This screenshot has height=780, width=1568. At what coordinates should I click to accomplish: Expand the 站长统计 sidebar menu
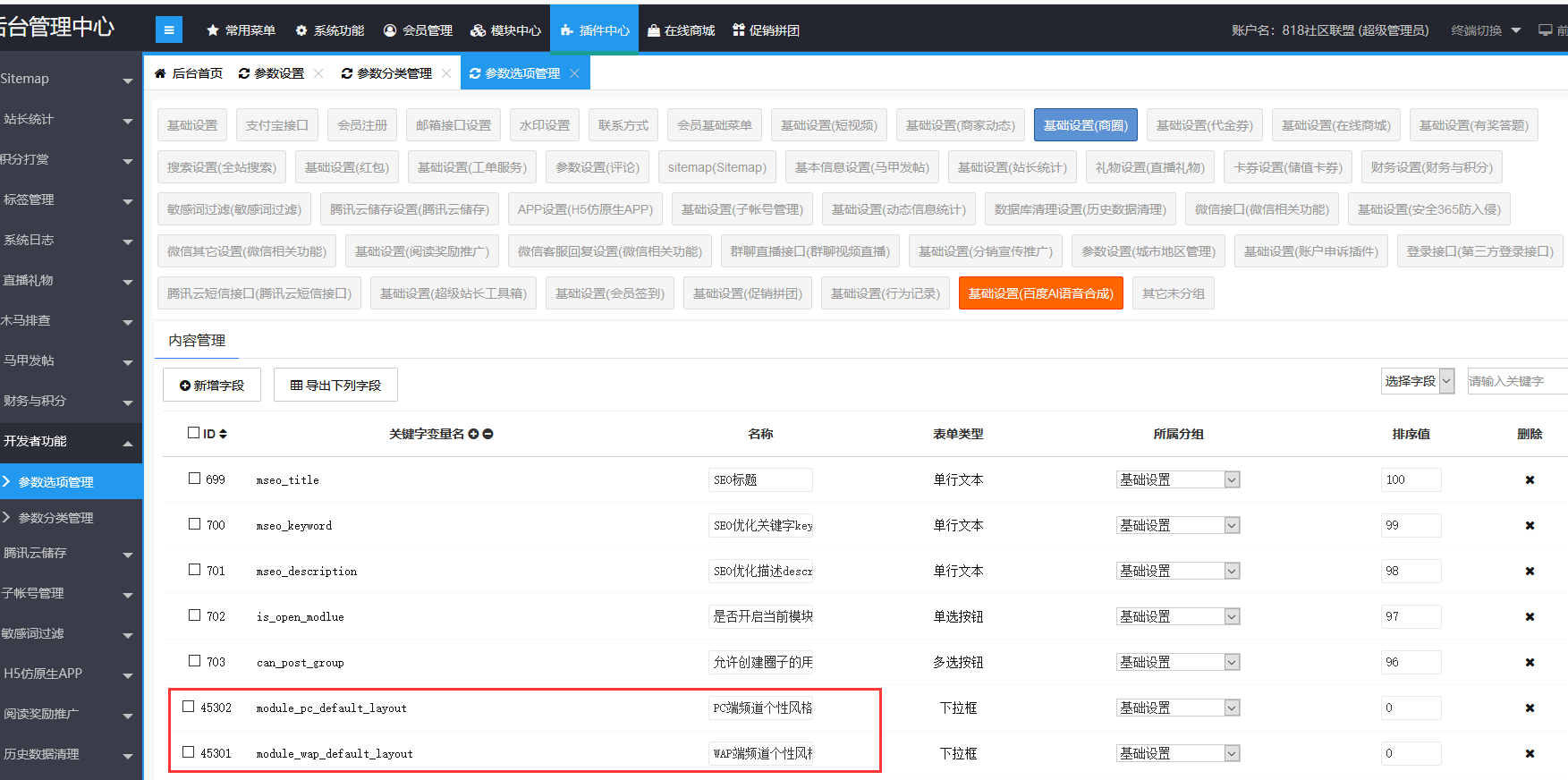pyautogui.click(x=67, y=119)
